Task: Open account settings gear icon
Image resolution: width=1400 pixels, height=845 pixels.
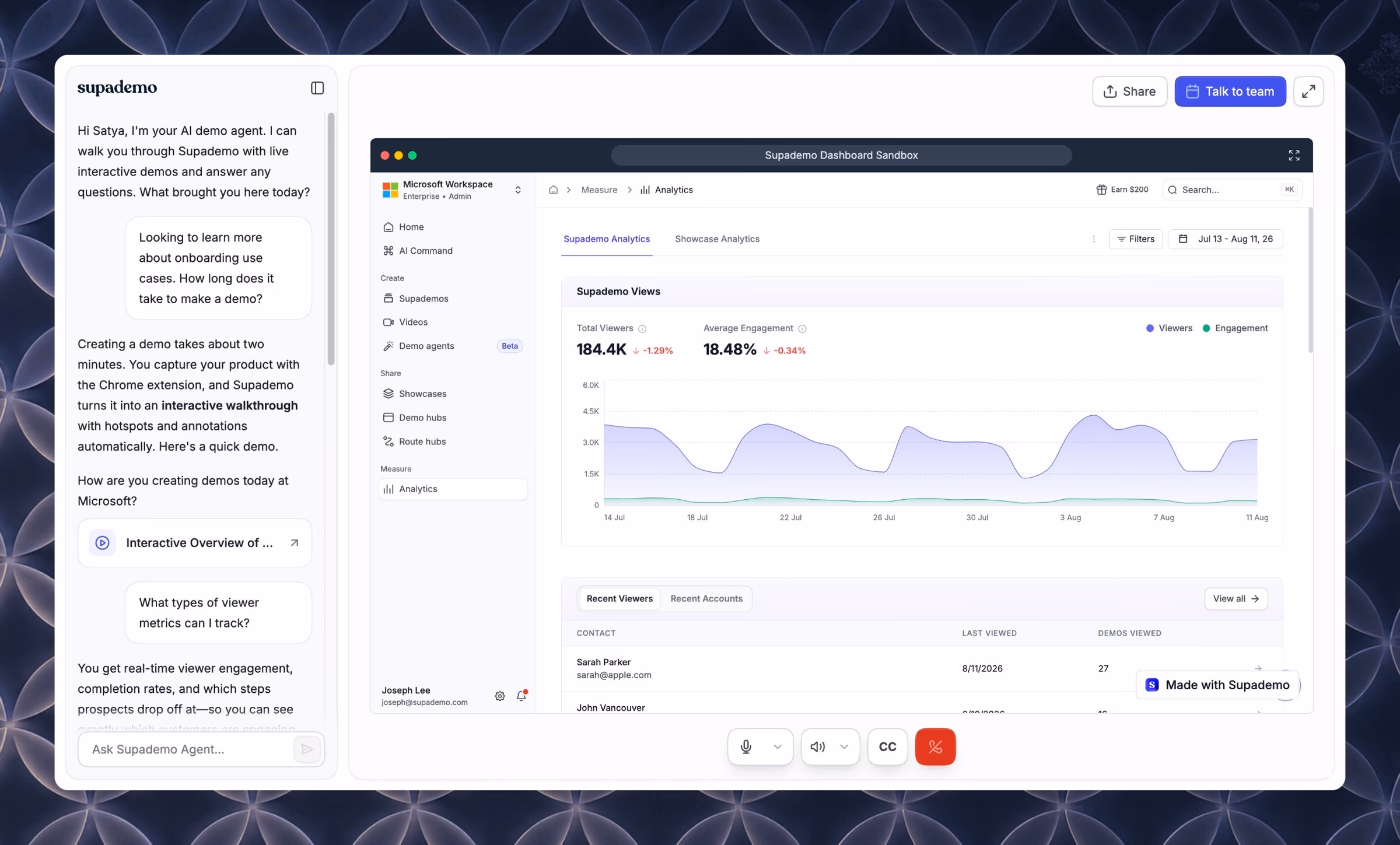Action: click(500, 696)
